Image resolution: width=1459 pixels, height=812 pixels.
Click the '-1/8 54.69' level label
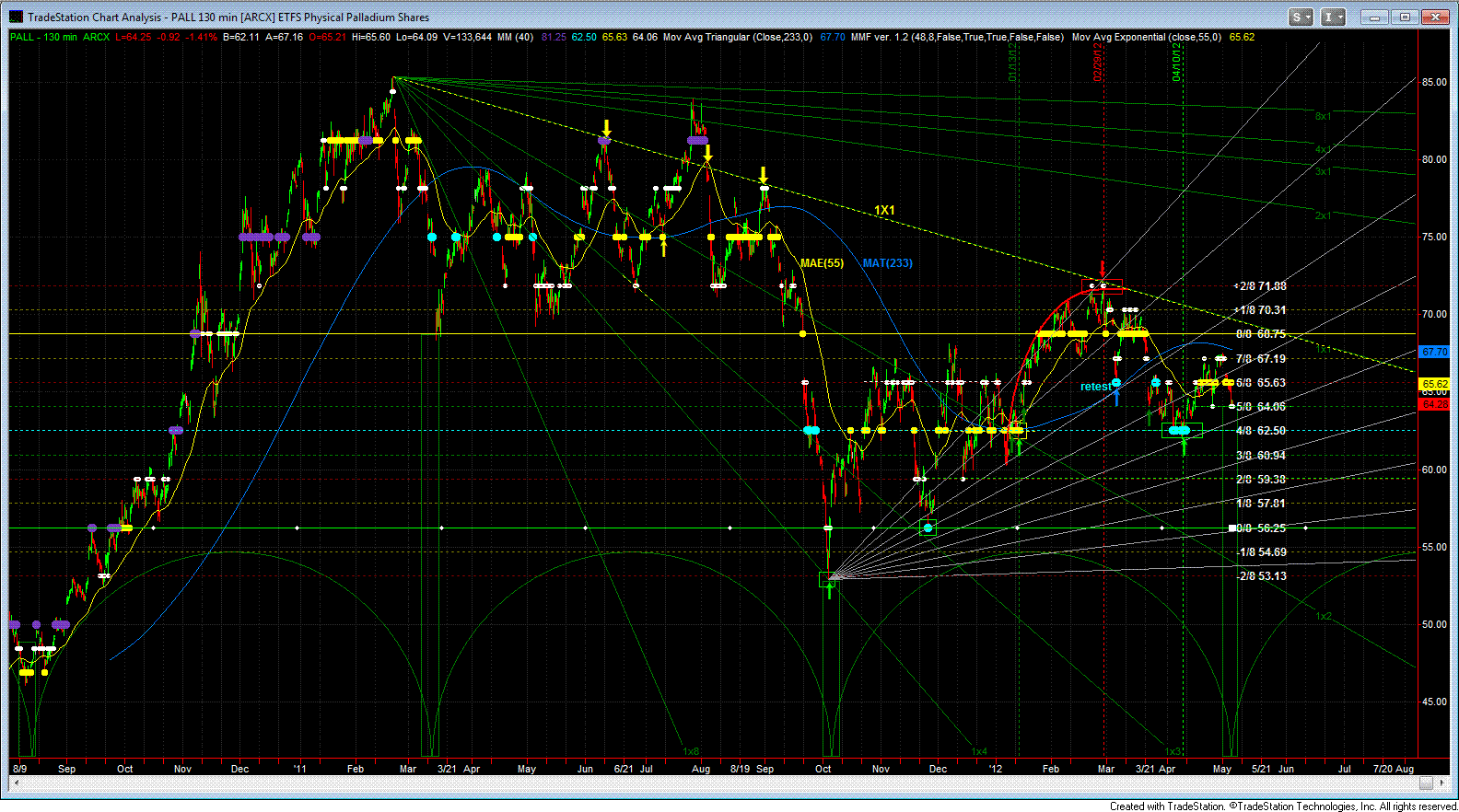point(1260,552)
